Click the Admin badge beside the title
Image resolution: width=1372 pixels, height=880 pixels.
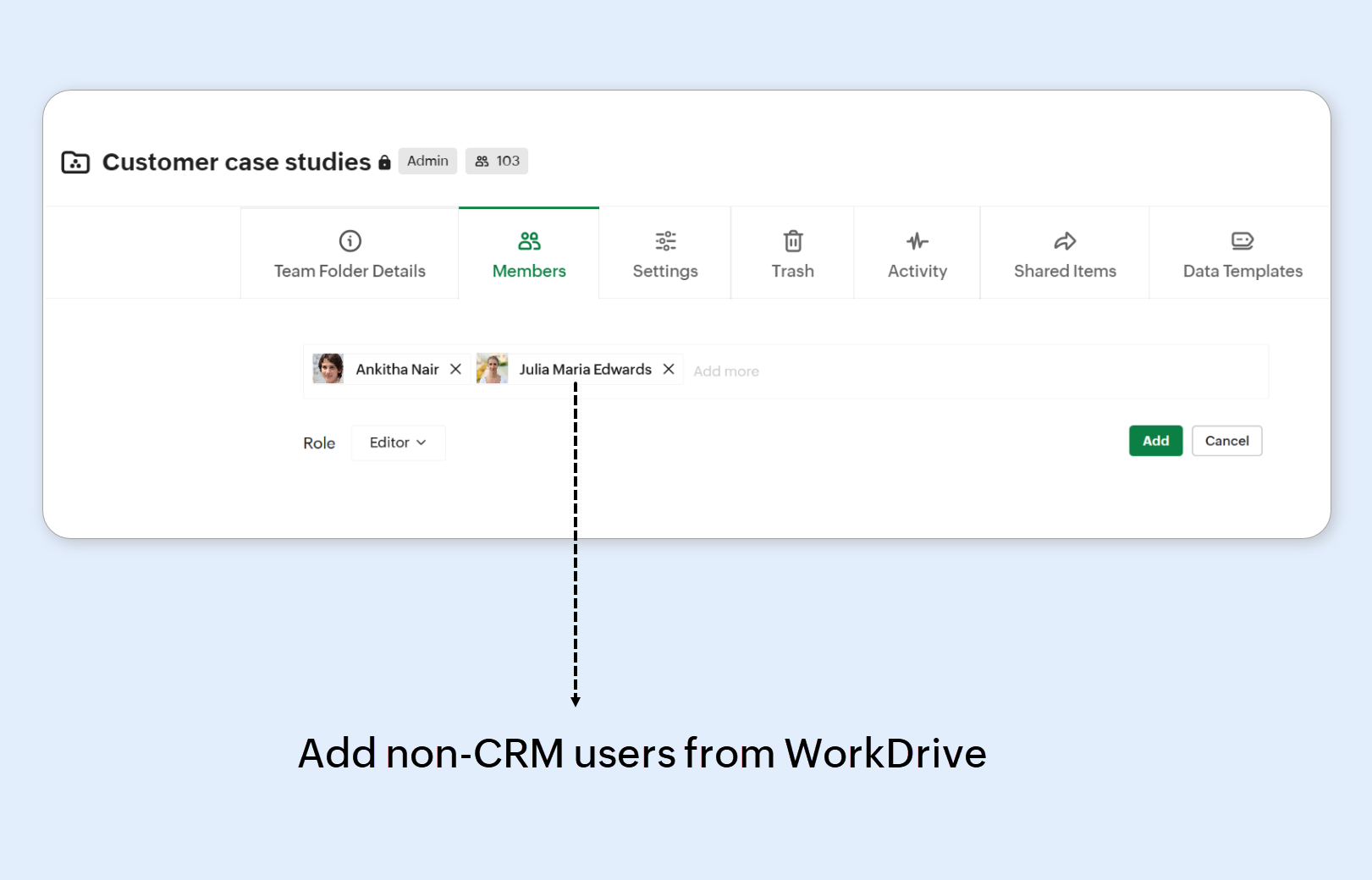427,161
